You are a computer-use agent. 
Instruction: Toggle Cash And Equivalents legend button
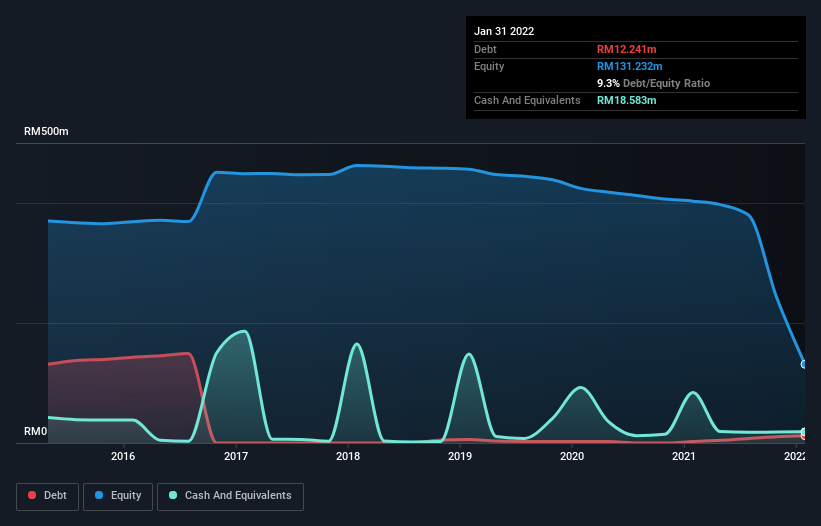tap(230, 496)
